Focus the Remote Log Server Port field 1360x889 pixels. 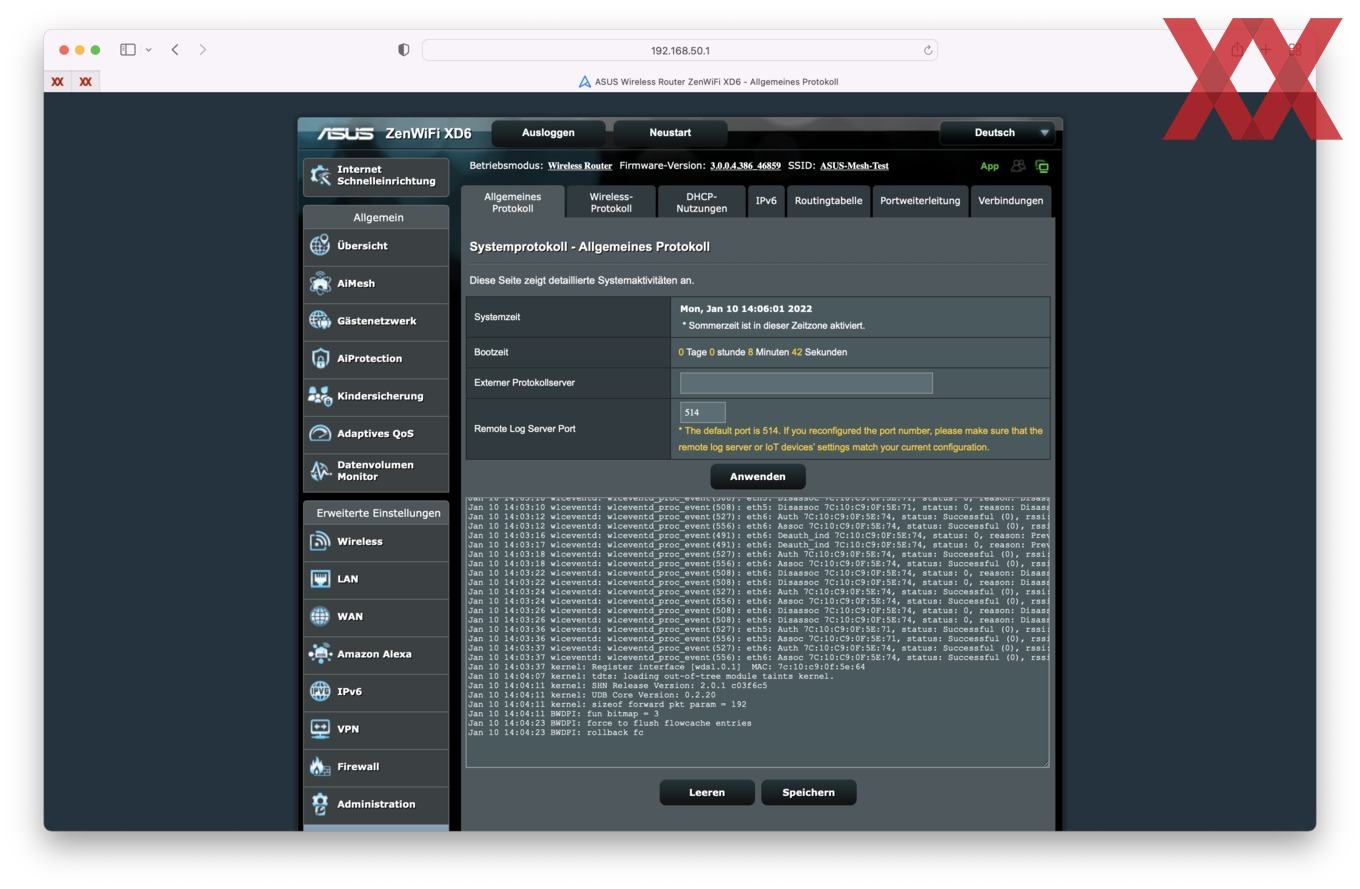702,412
